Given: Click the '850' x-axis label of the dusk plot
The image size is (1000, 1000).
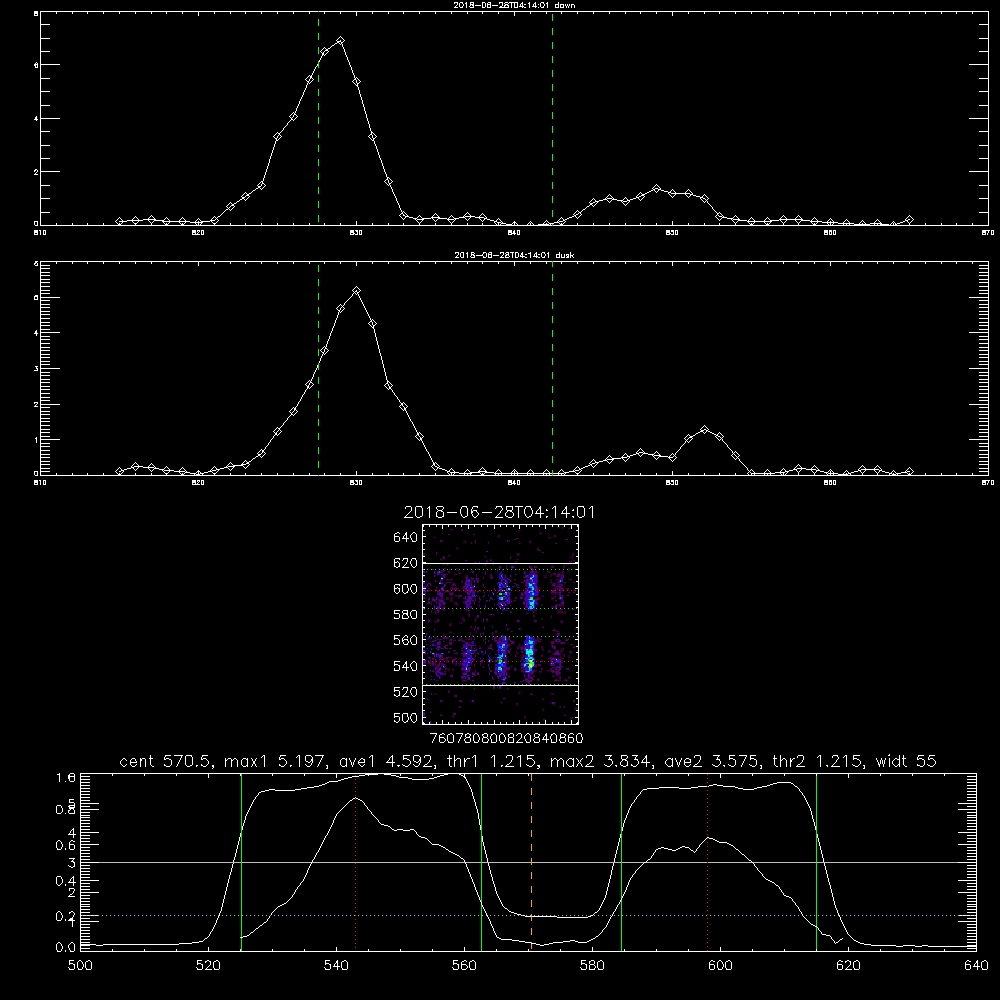Looking at the screenshot, I should pos(672,483).
